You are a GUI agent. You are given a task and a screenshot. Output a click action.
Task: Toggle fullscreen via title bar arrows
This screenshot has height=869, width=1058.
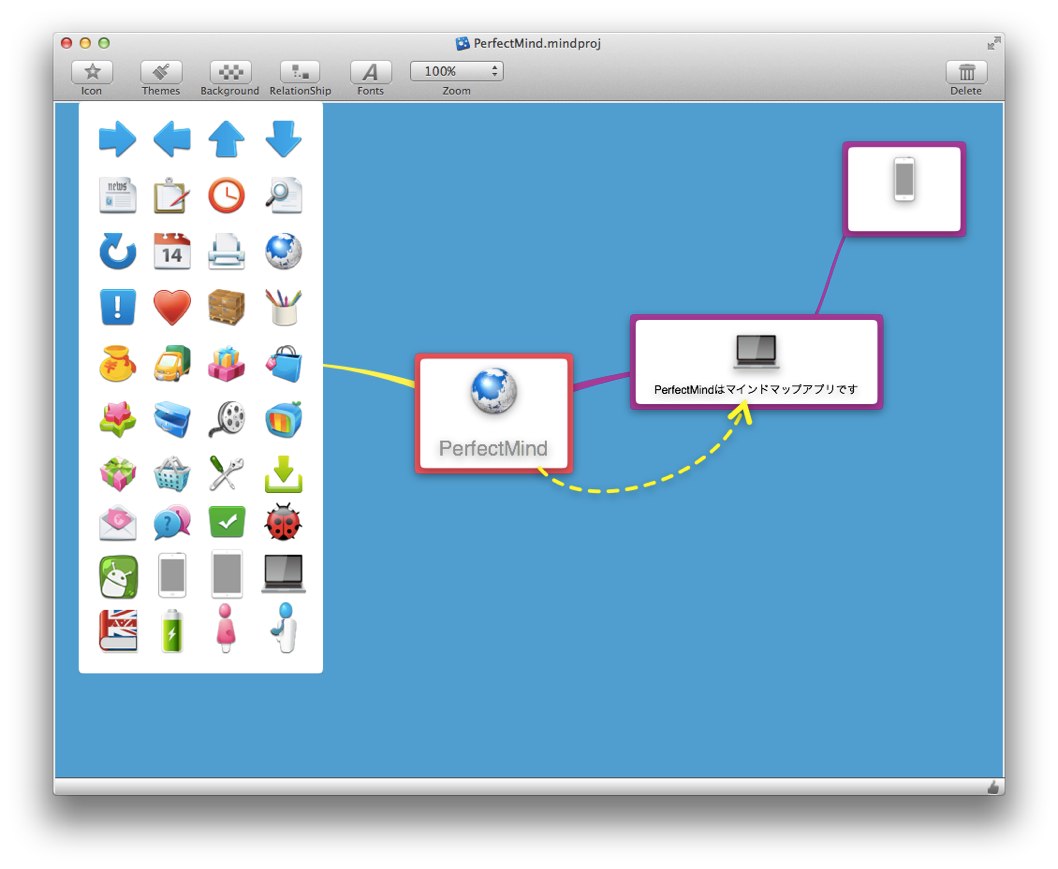(x=993, y=44)
